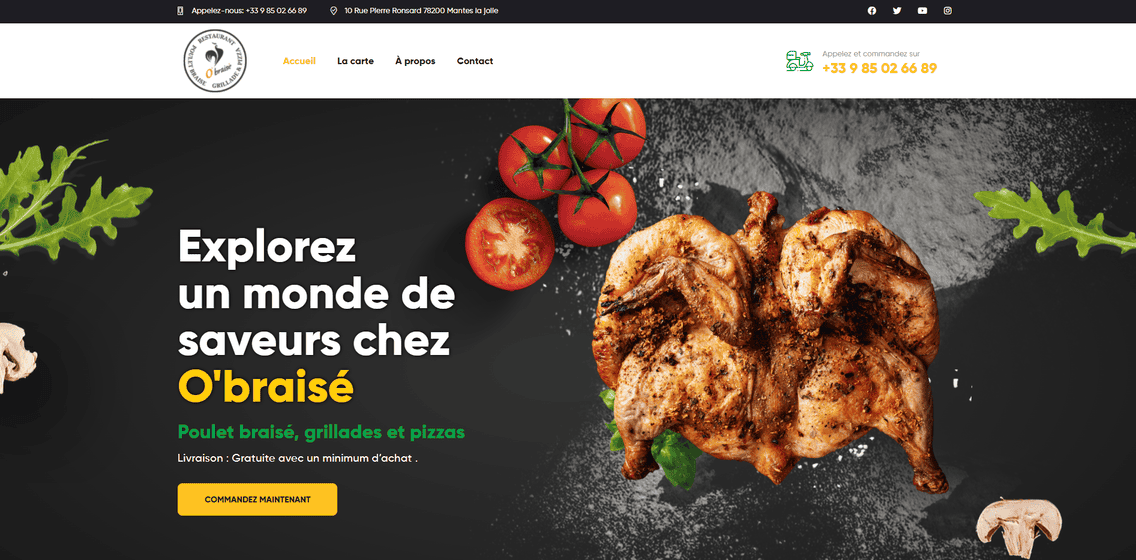Click the roasted chicken hero image
1136x560 pixels.
pyautogui.click(x=770, y=343)
